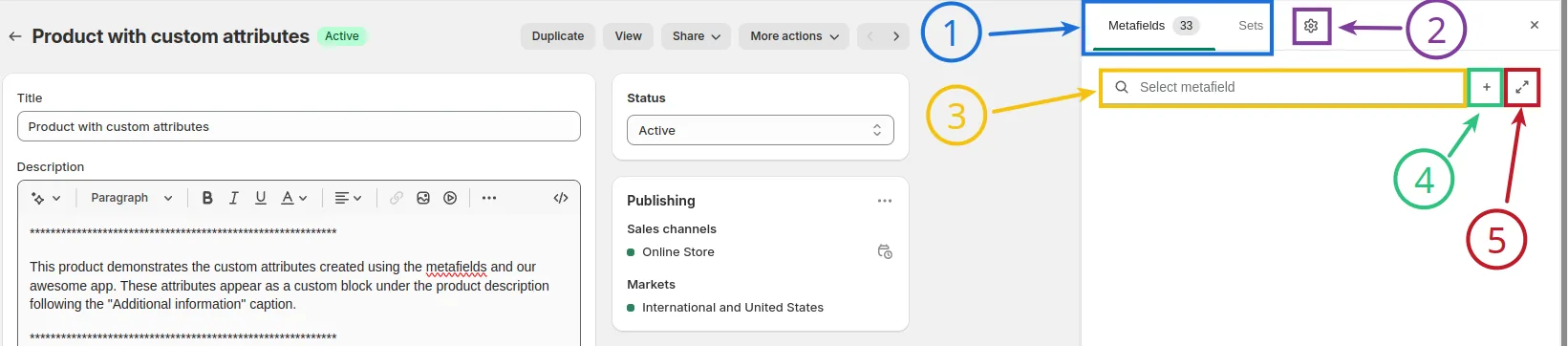Click into the description text area
1568x346 pixels.
click(x=299, y=282)
